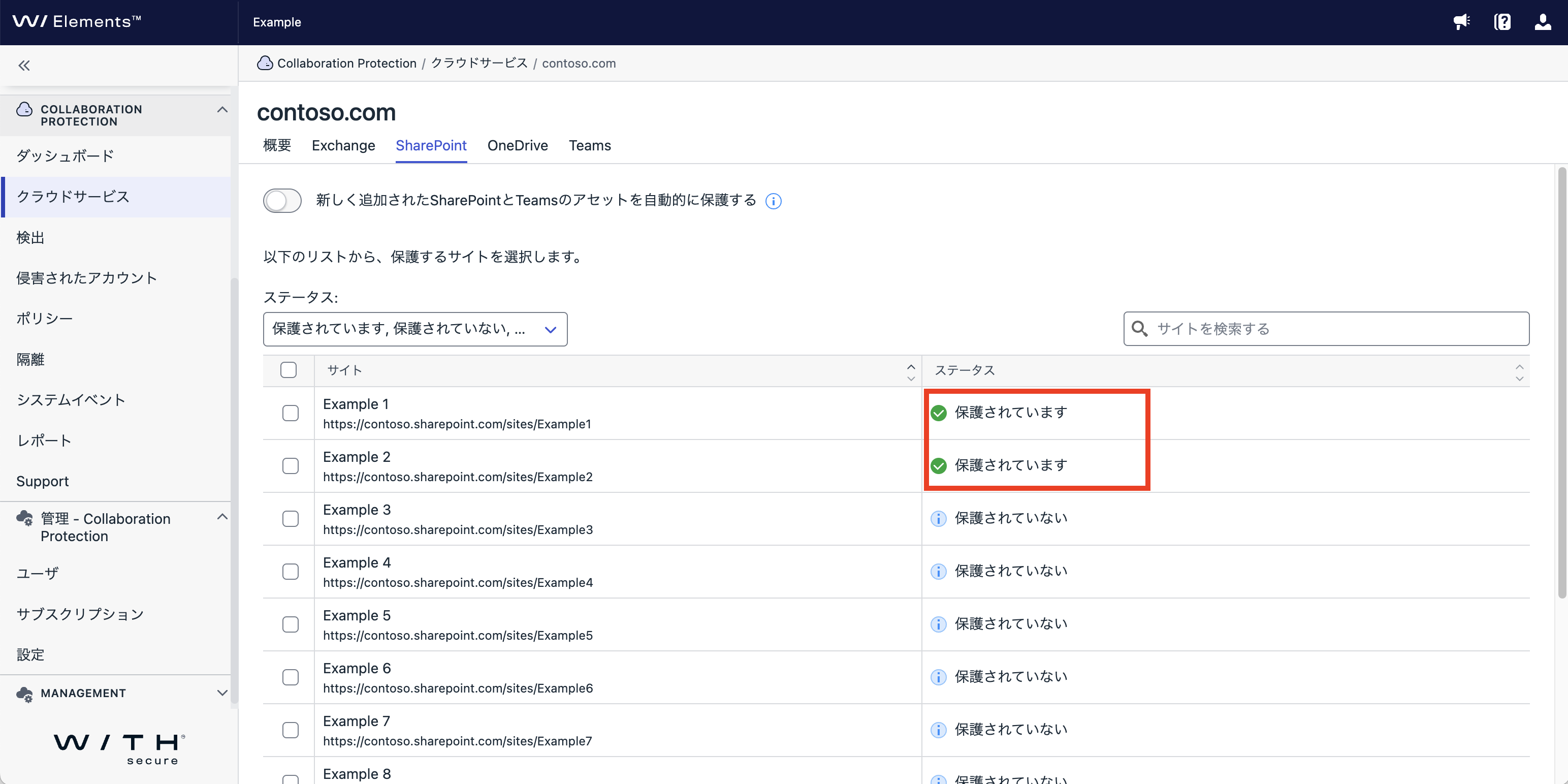Expand the MANAGEMENT section
The height and width of the screenshot is (784, 1568).
point(222,693)
